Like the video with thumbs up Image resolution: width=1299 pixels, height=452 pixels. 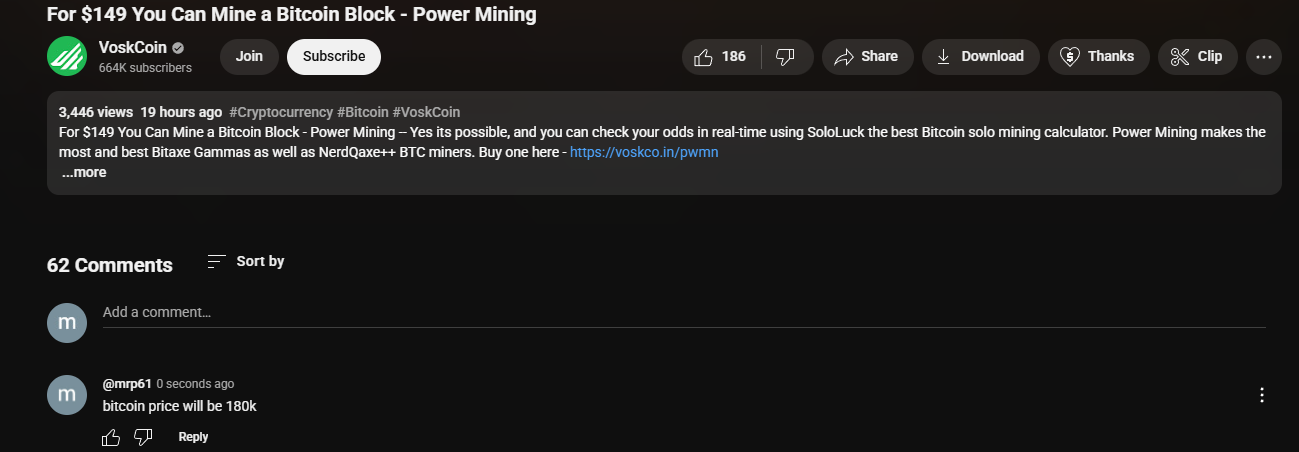click(721, 57)
